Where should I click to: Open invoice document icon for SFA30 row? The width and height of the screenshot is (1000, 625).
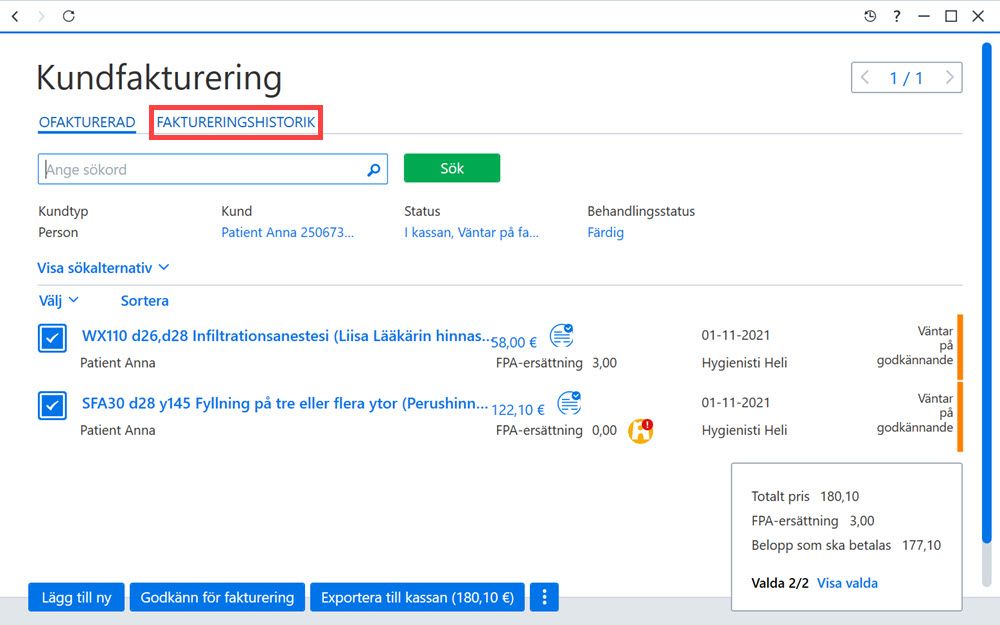[569, 402]
